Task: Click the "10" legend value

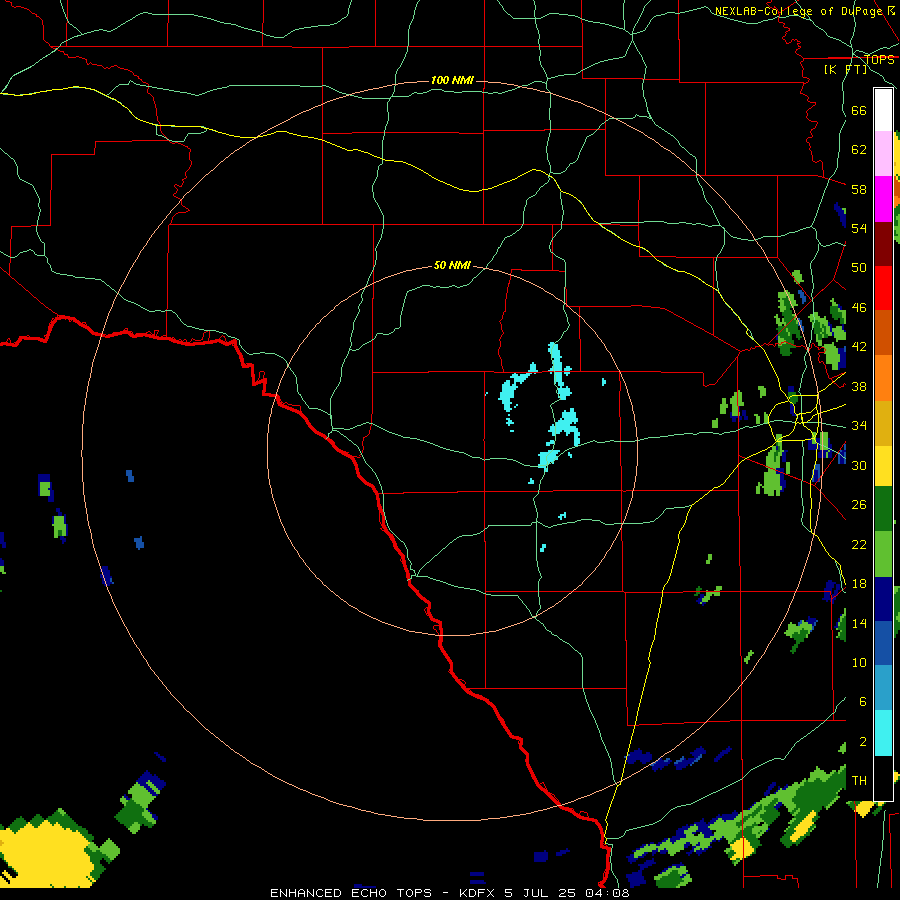Action: coord(859,663)
